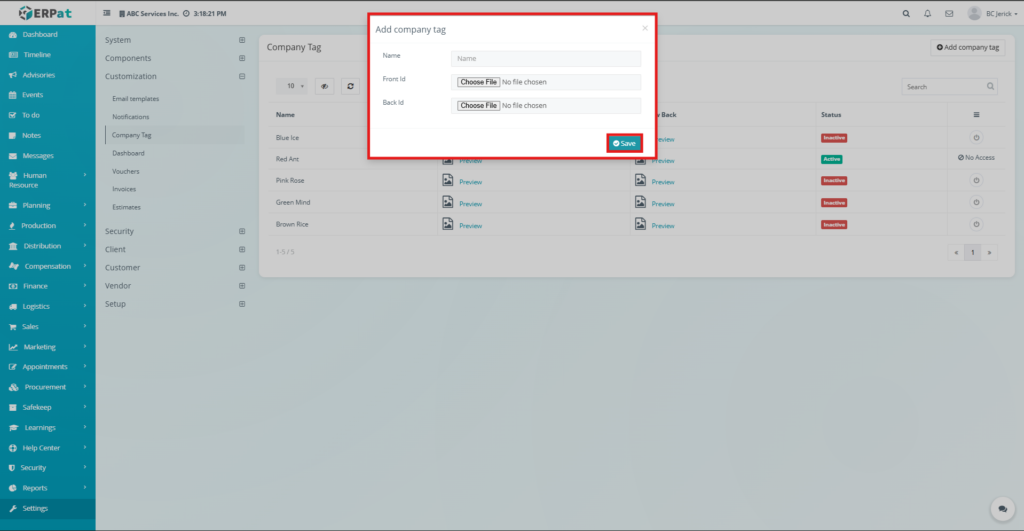Open Procurement sidebar menu
This screenshot has height=531, width=1024.
pyautogui.click(x=48, y=387)
